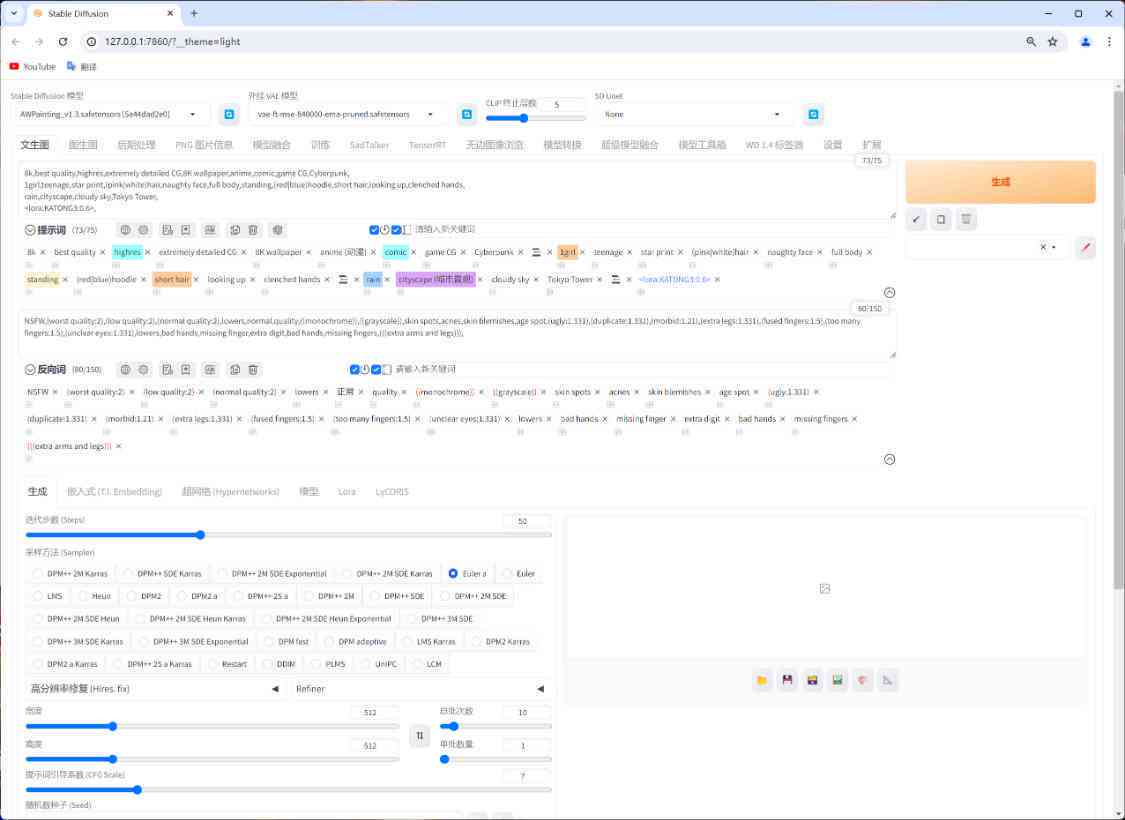Open the Chrome profile avatar menu
Viewport: 1125px width, 820px height.
point(1086,42)
